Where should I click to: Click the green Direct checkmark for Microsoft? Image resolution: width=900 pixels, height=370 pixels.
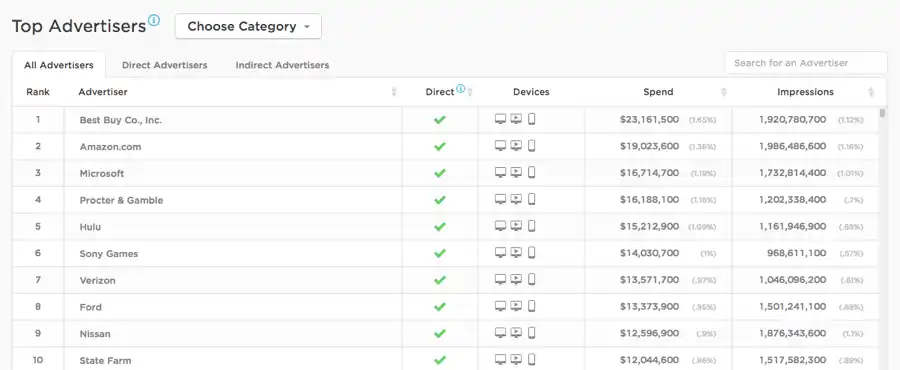(440, 173)
